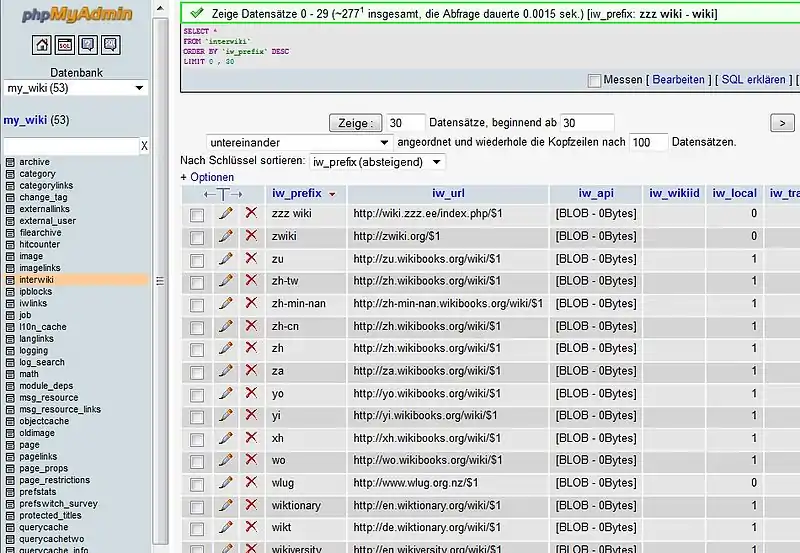Image resolution: width=800 pixels, height=553 pixels.
Task: Delete the zwiki row
Action: click(x=251, y=235)
